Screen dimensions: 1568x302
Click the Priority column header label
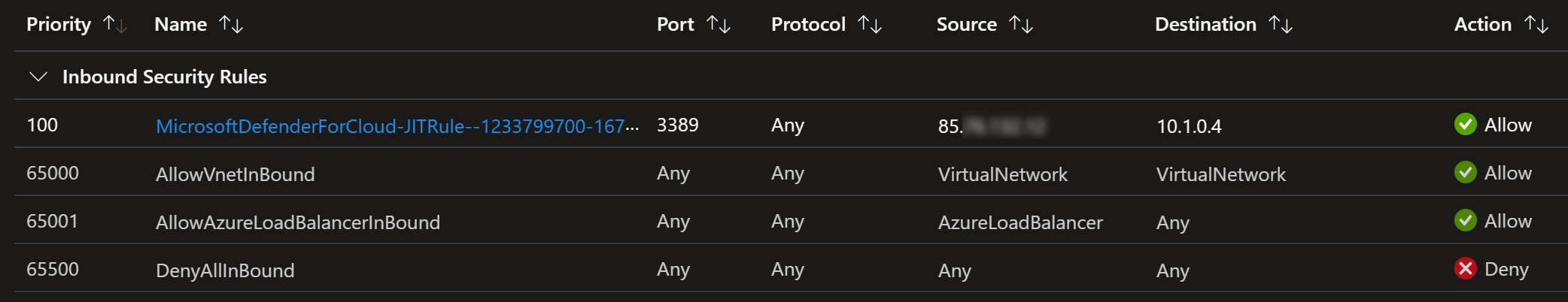tap(59, 25)
